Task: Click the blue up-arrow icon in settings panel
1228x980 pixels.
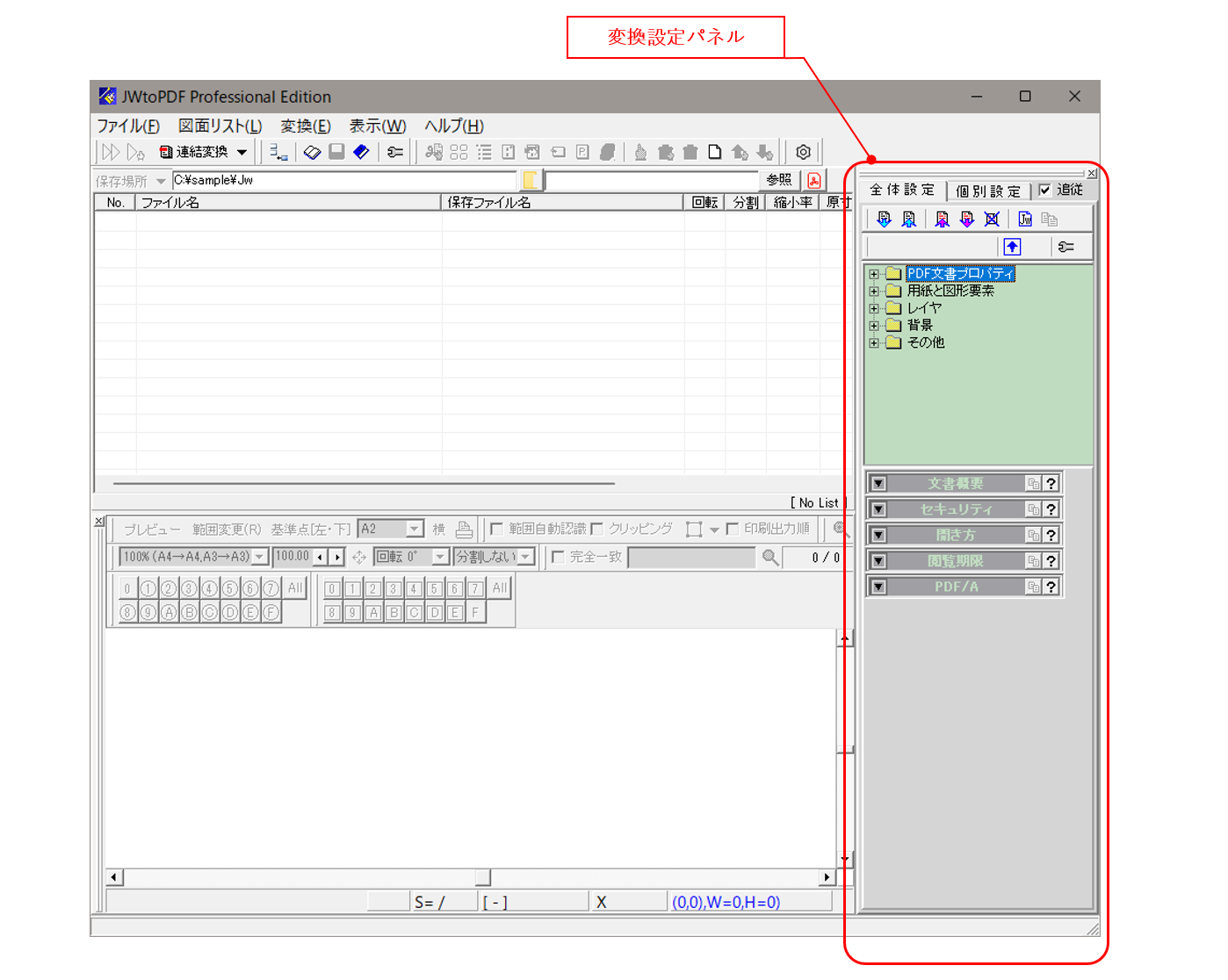Action: tap(1012, 247)
